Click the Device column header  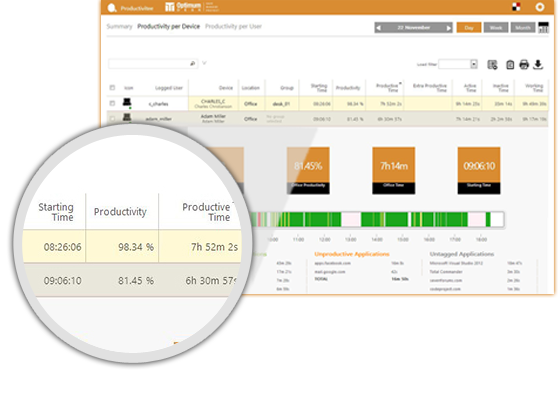225,88
